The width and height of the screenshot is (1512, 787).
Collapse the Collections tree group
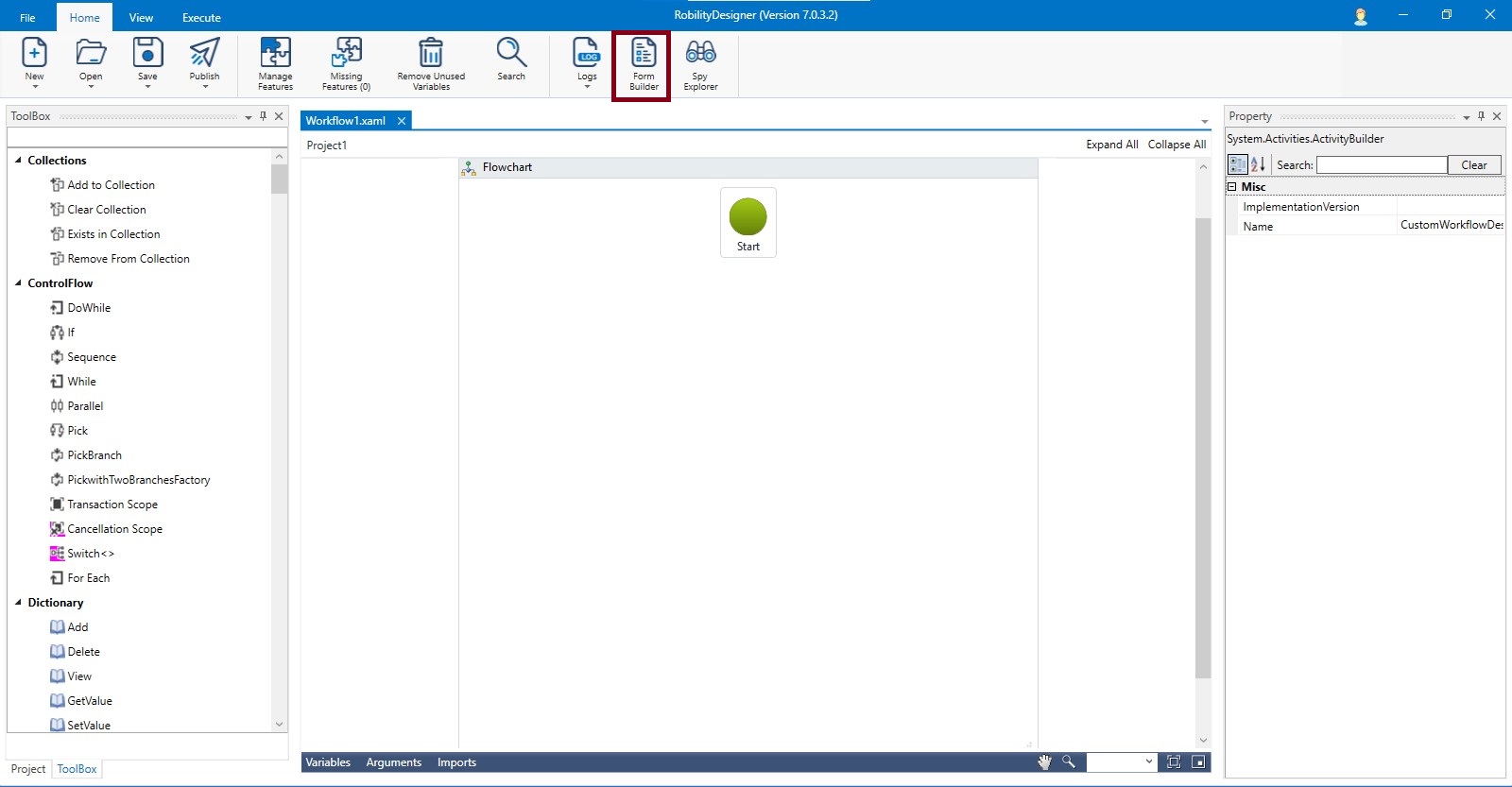[x=18, y=161]
